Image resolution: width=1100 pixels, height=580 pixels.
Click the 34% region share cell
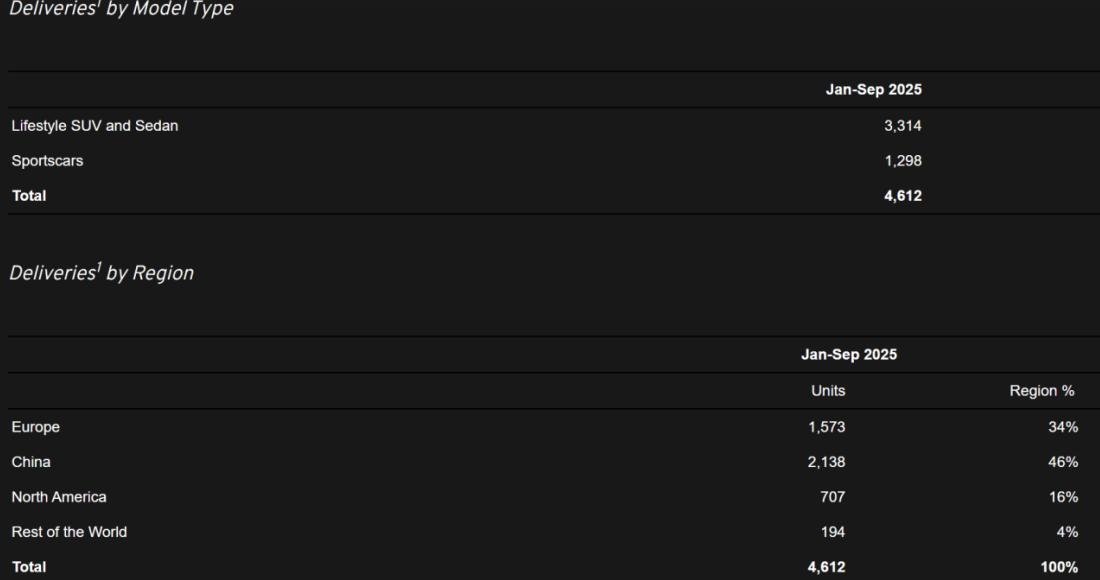click(1063, 427)
